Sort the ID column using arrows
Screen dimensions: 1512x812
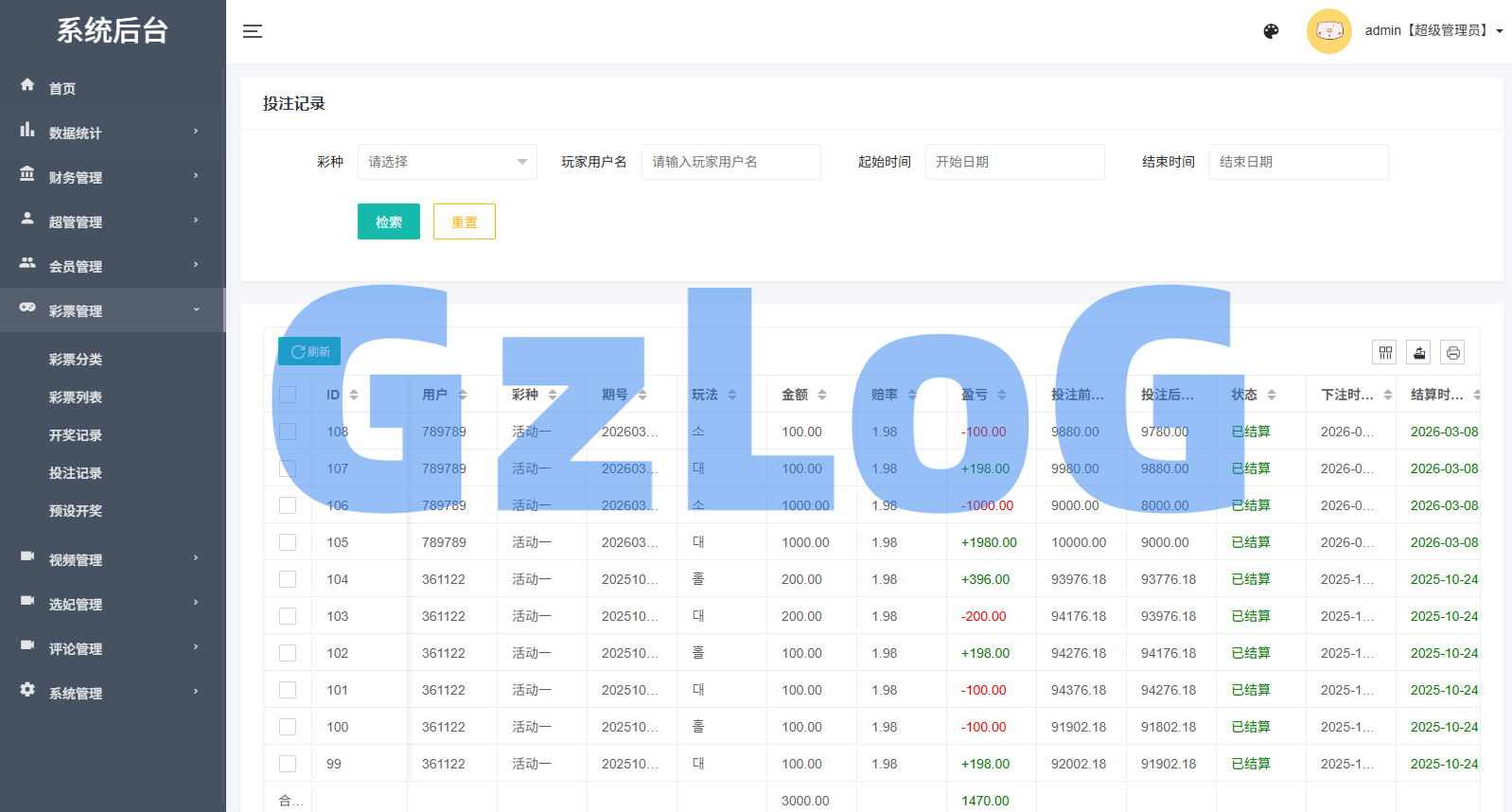(x=354, y=395)
